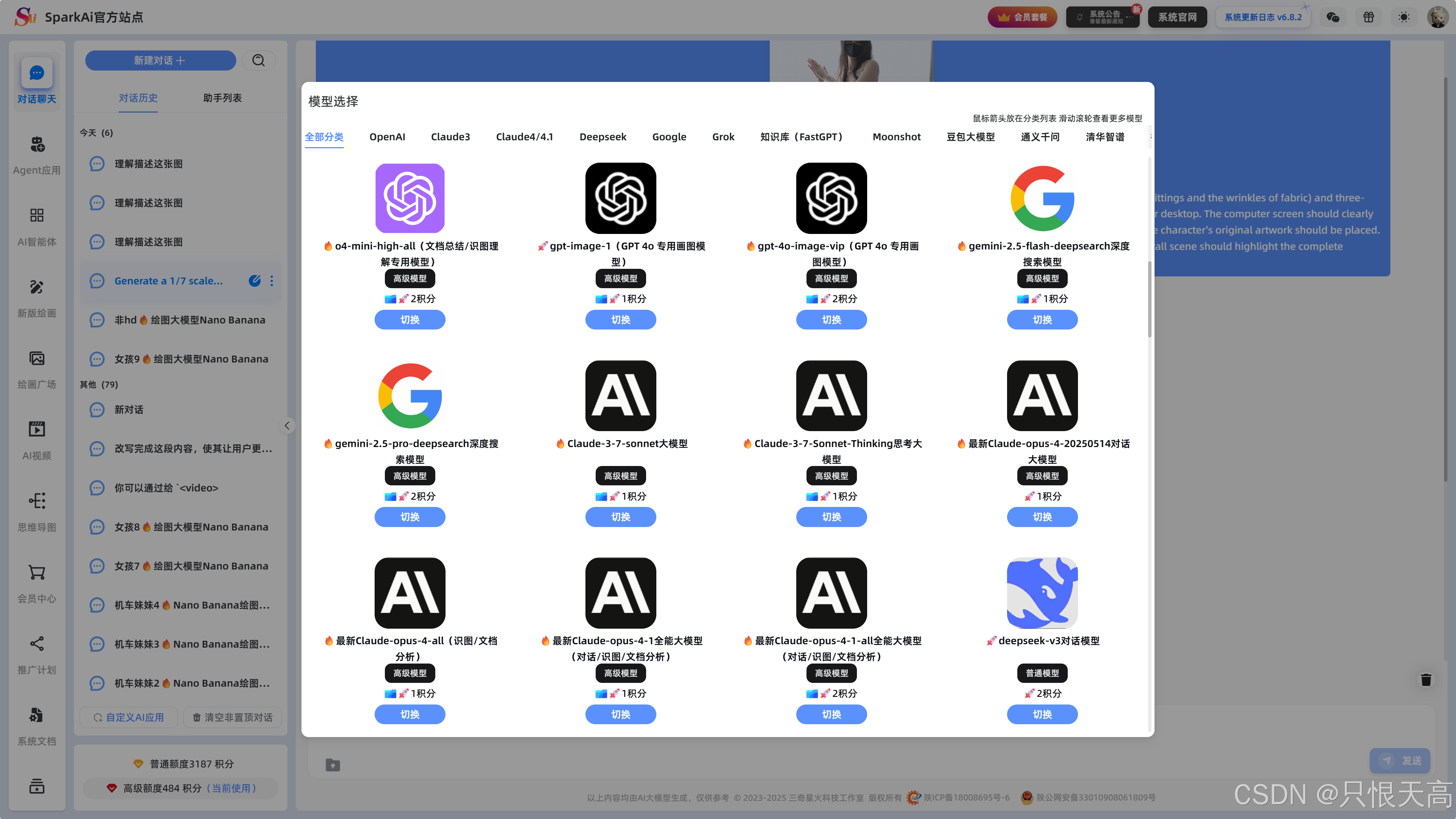Image resolution: width=1456 pixels, height=819 pixels.
Task: Select 高级额度484 积分 quota option
Action: pos(181,788)
